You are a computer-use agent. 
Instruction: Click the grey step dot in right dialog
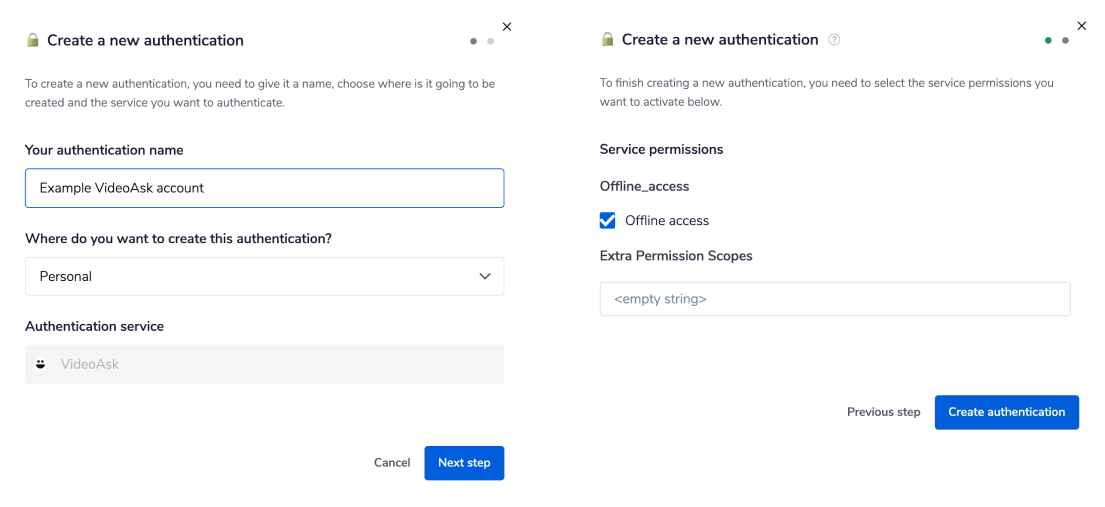coord(1065,41)
